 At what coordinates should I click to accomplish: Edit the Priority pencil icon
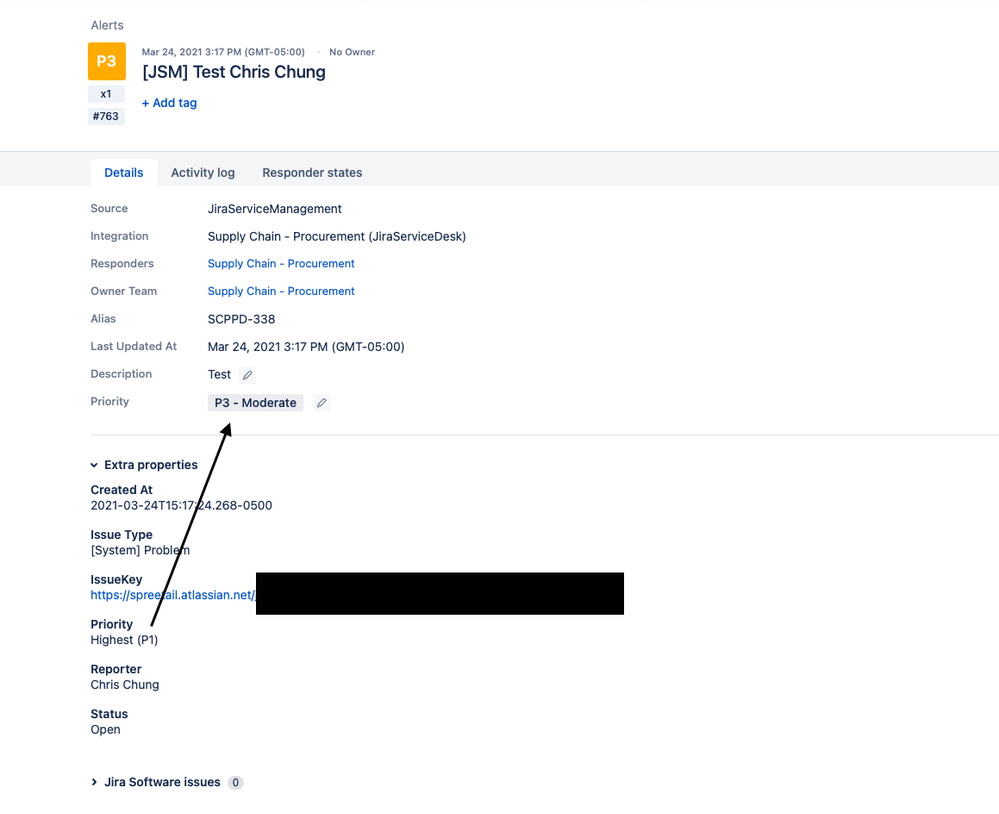coord(322,403)
